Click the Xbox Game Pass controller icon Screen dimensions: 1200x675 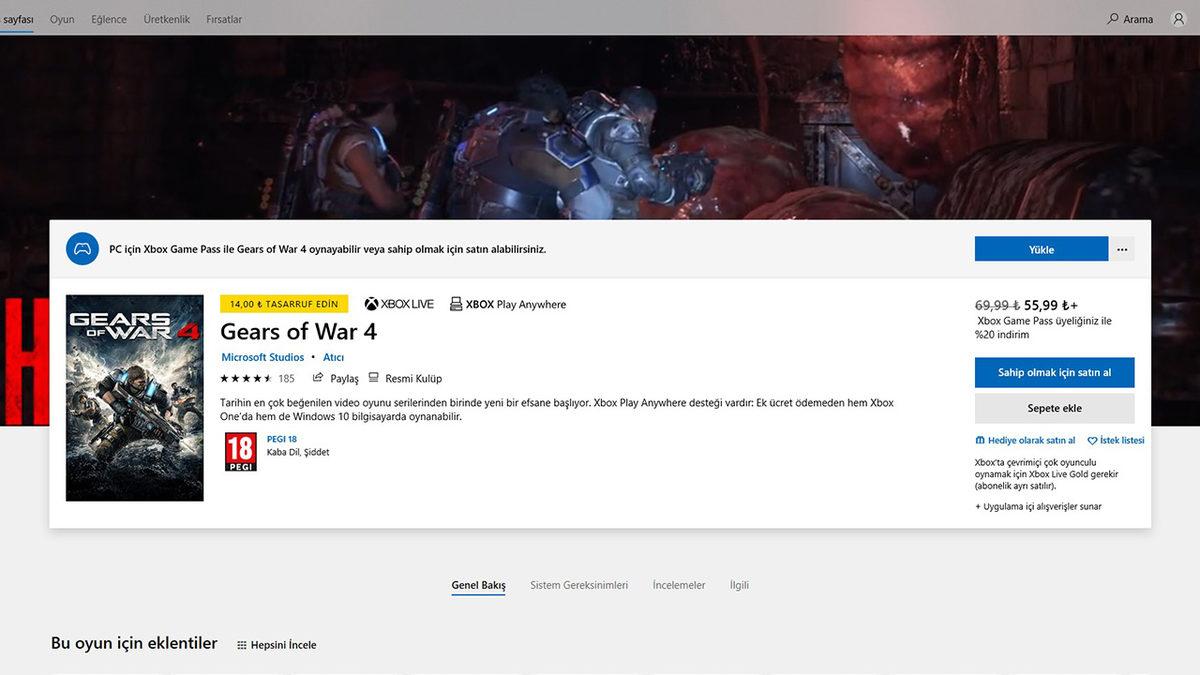pos(81,248)
